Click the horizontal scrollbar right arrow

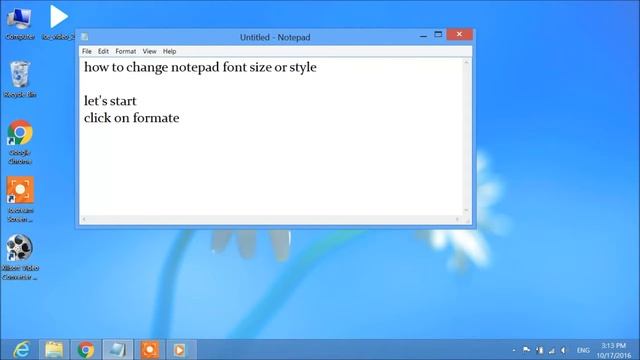(x=457, y=220)
